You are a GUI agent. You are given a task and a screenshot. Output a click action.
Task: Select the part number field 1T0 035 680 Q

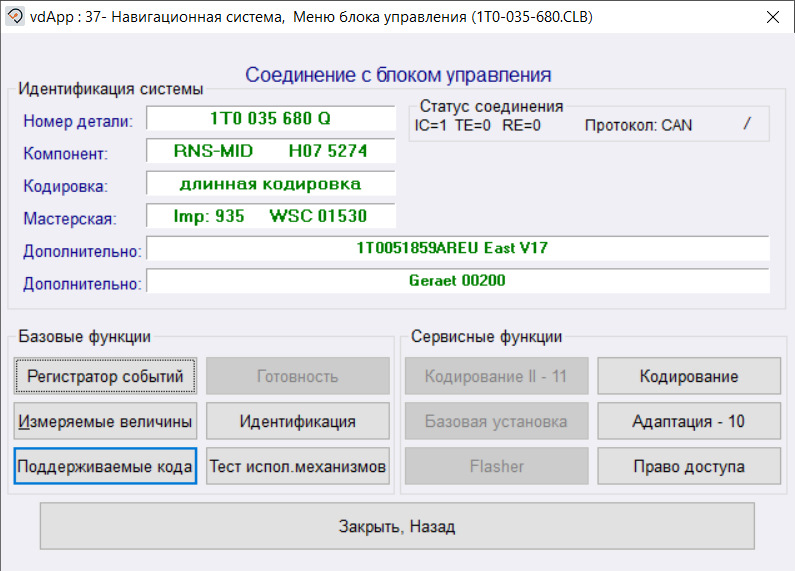[x=271, y=118]
